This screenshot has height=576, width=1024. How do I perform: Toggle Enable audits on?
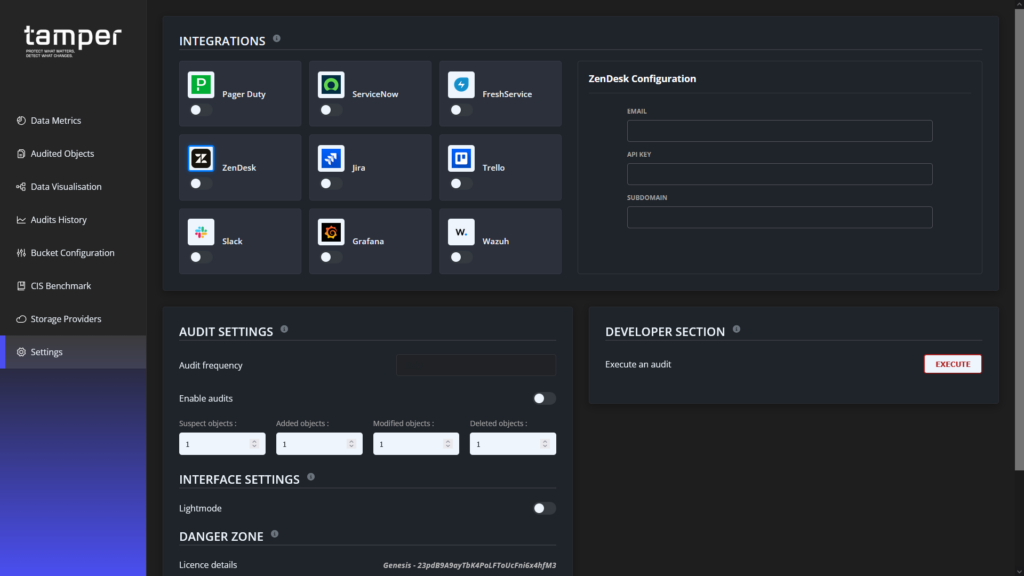[543, 398]
